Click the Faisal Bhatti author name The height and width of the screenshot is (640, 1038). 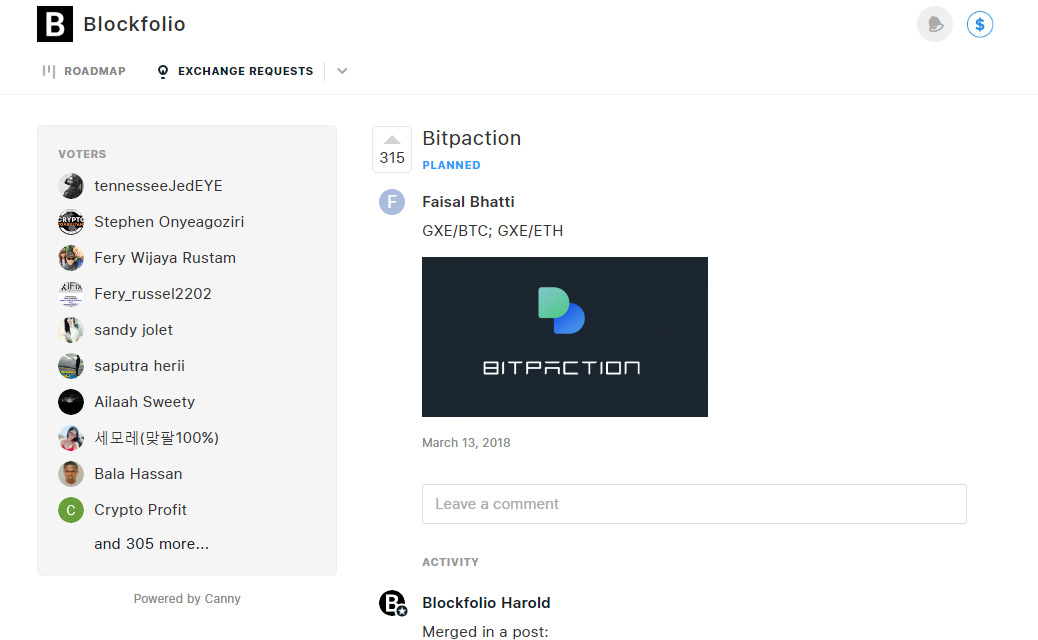[x=469, y=202]
